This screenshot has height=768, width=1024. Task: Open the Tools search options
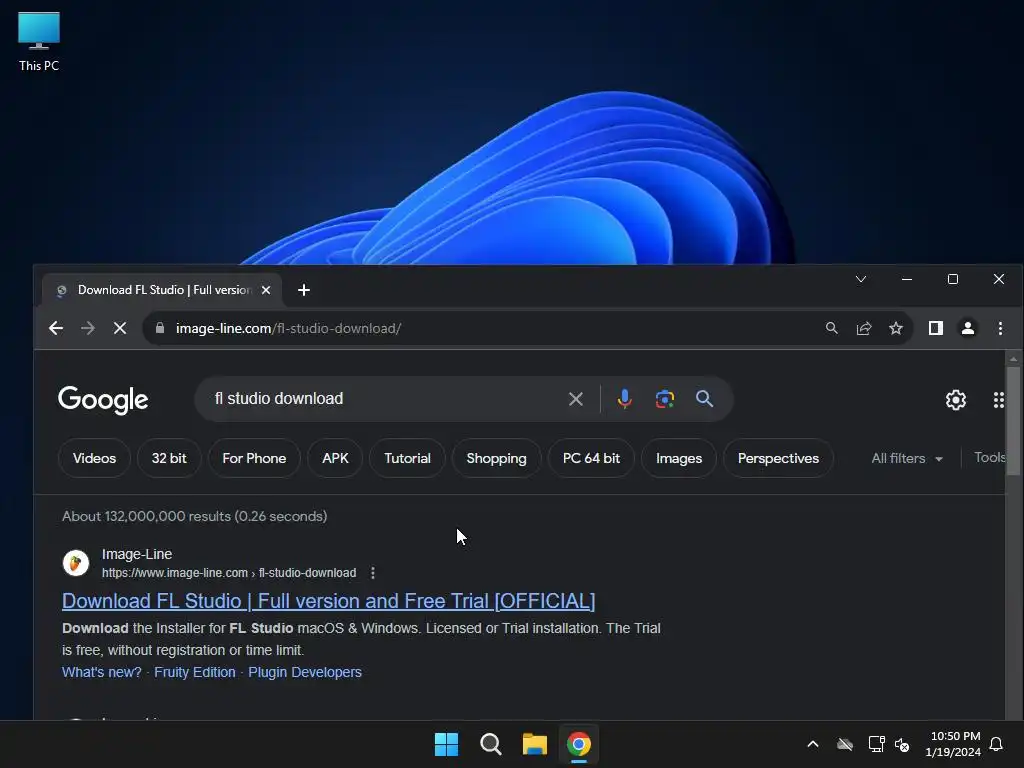click(x=989, y=458)
